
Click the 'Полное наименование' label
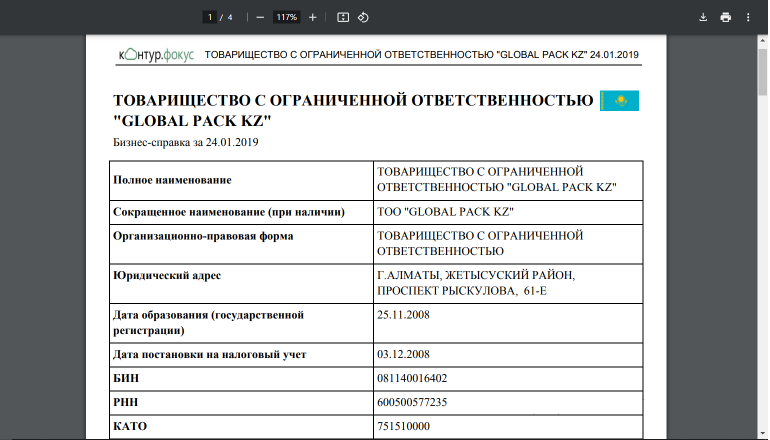tap(172, 180)
